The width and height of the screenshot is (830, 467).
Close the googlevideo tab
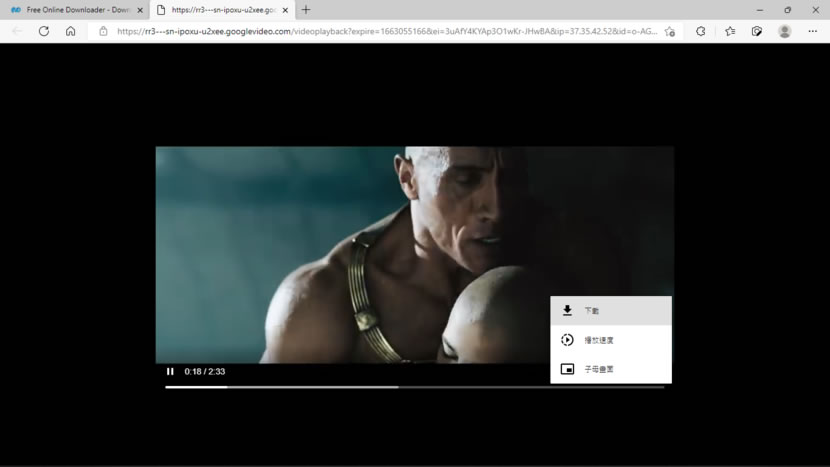click(285, 10)
